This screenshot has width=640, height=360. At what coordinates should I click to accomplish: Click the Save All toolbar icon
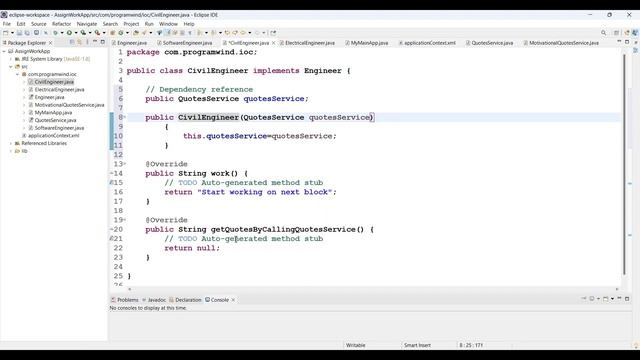point(27,33)
